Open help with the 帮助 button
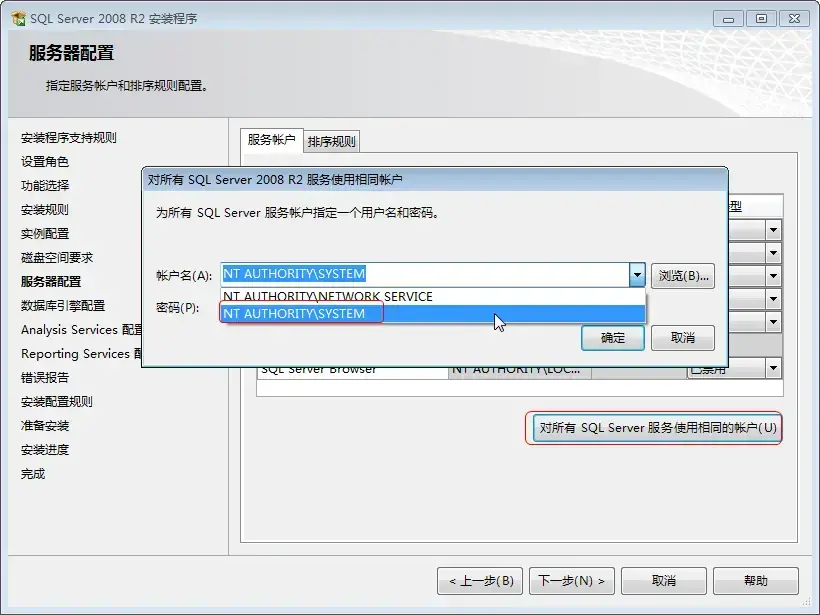820x615 pixels. click(x=756, y=580)
